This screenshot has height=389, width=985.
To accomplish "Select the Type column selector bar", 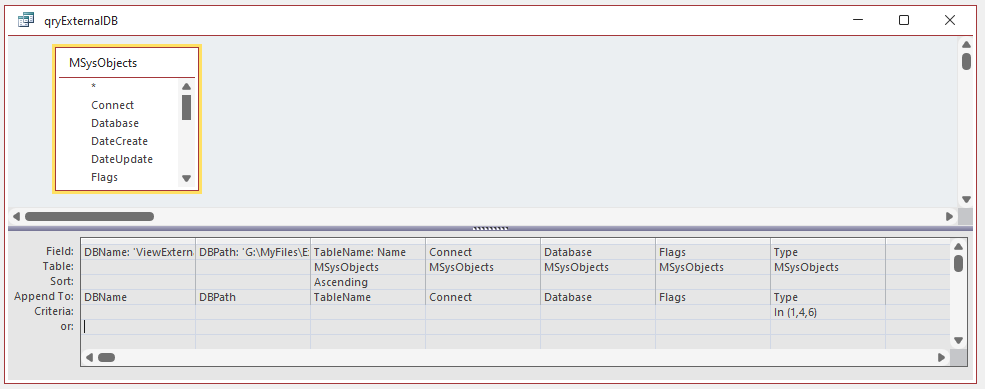I will [x=827, y=241].
